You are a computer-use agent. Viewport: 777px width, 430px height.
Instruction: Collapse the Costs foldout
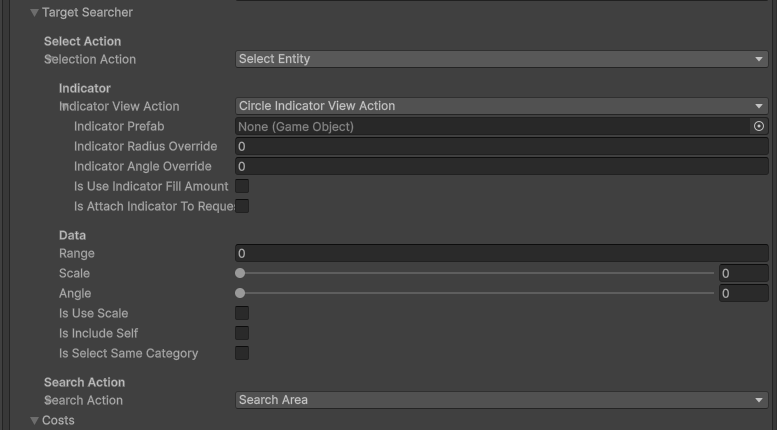point(35,421)
